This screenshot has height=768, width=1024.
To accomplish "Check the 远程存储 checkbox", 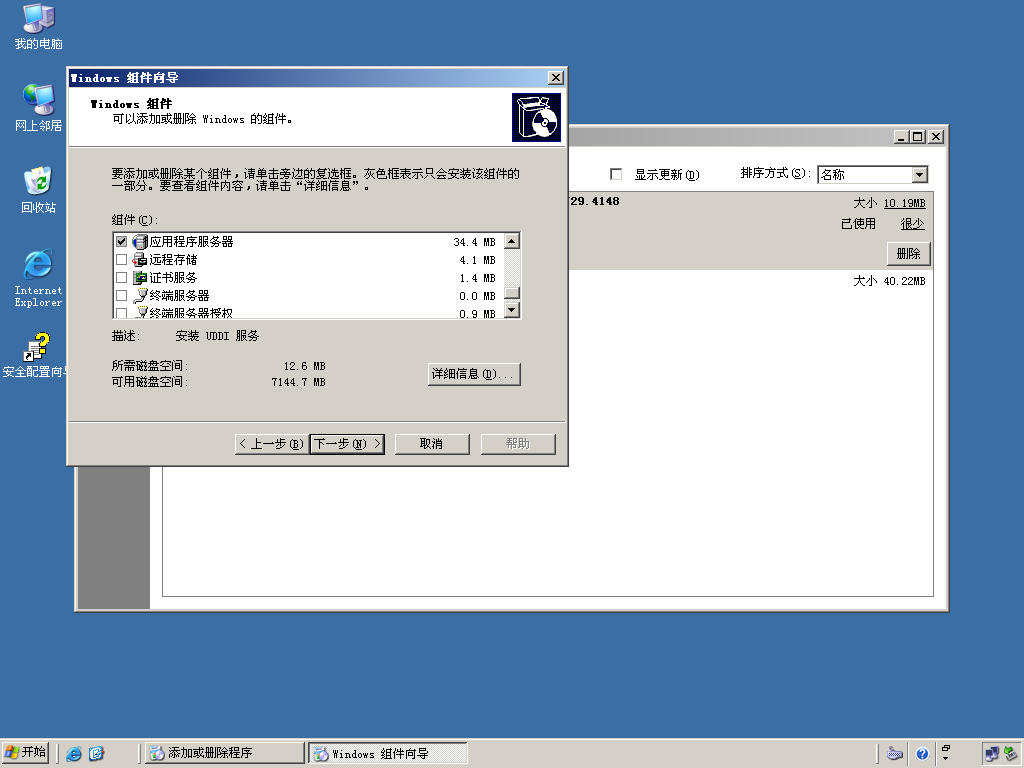I will click(x=121, y=260).
